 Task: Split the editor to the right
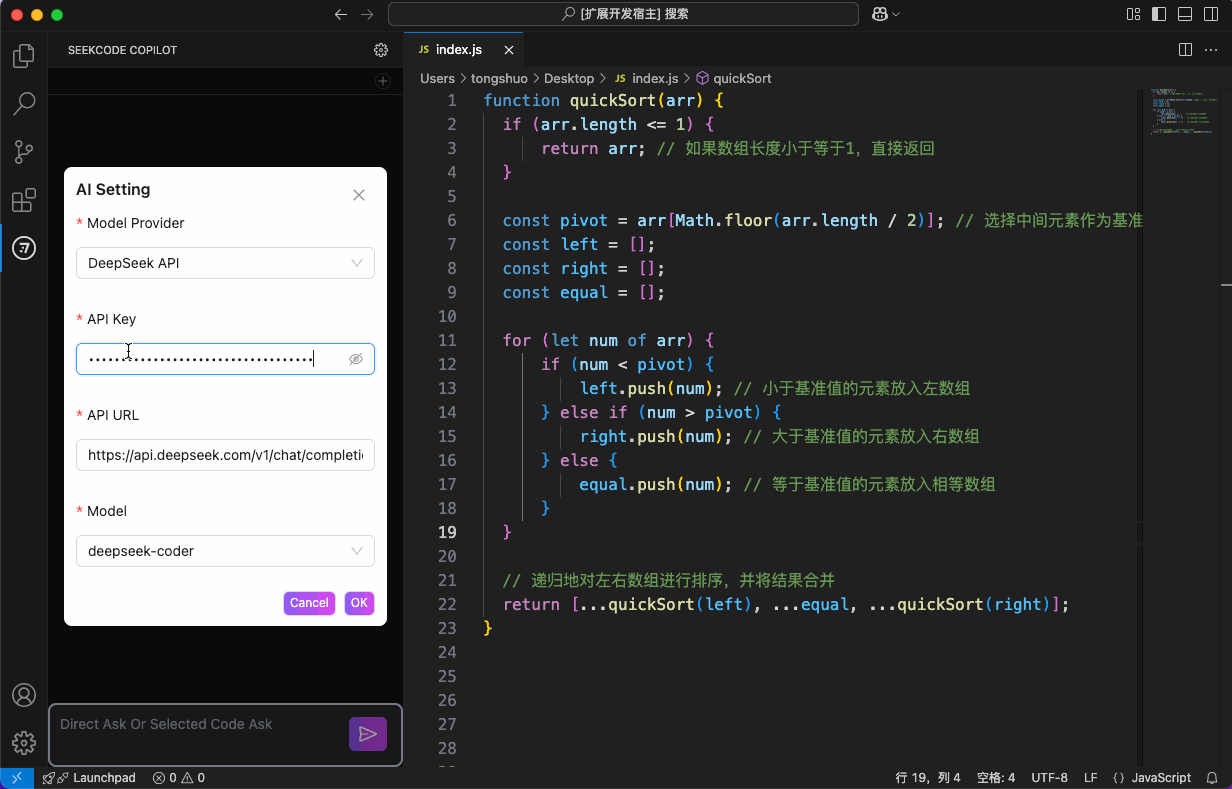1185,50
